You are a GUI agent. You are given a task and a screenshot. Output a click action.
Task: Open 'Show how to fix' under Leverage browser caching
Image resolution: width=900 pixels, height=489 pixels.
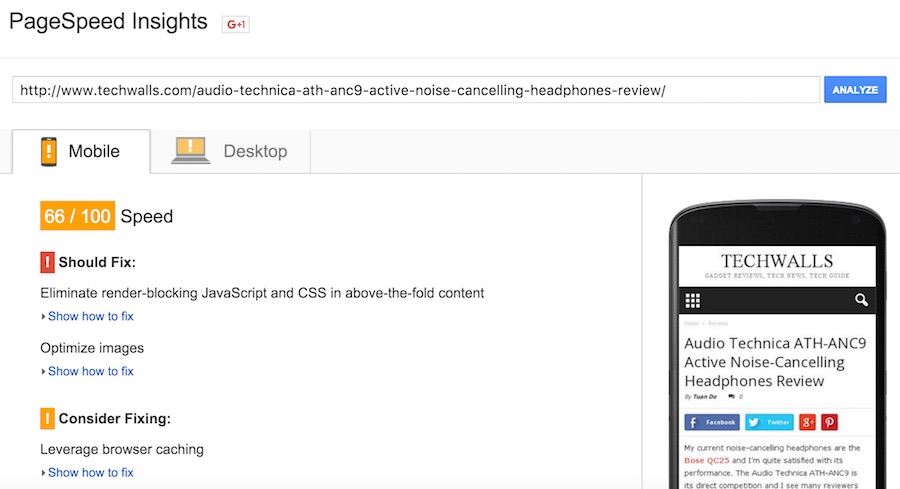coord(91,472)
